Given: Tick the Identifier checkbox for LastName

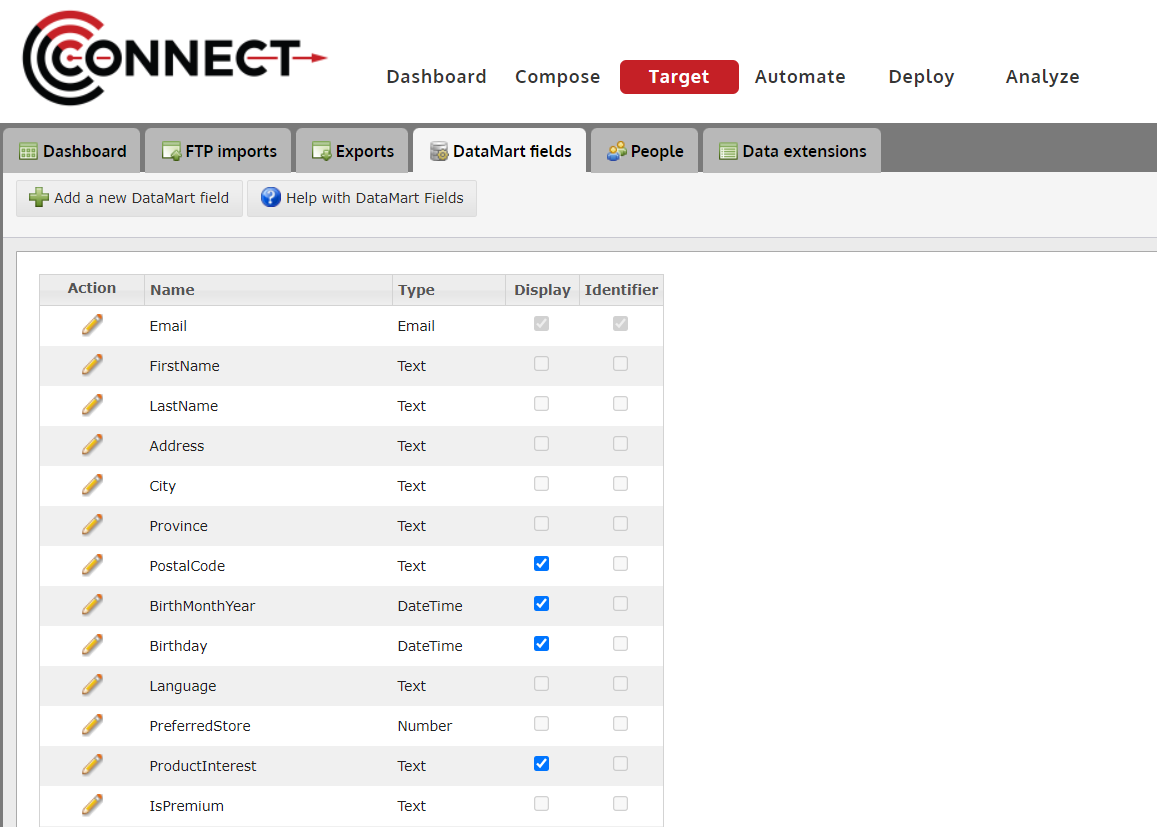Looking at the screenshot, I should 620,404.
